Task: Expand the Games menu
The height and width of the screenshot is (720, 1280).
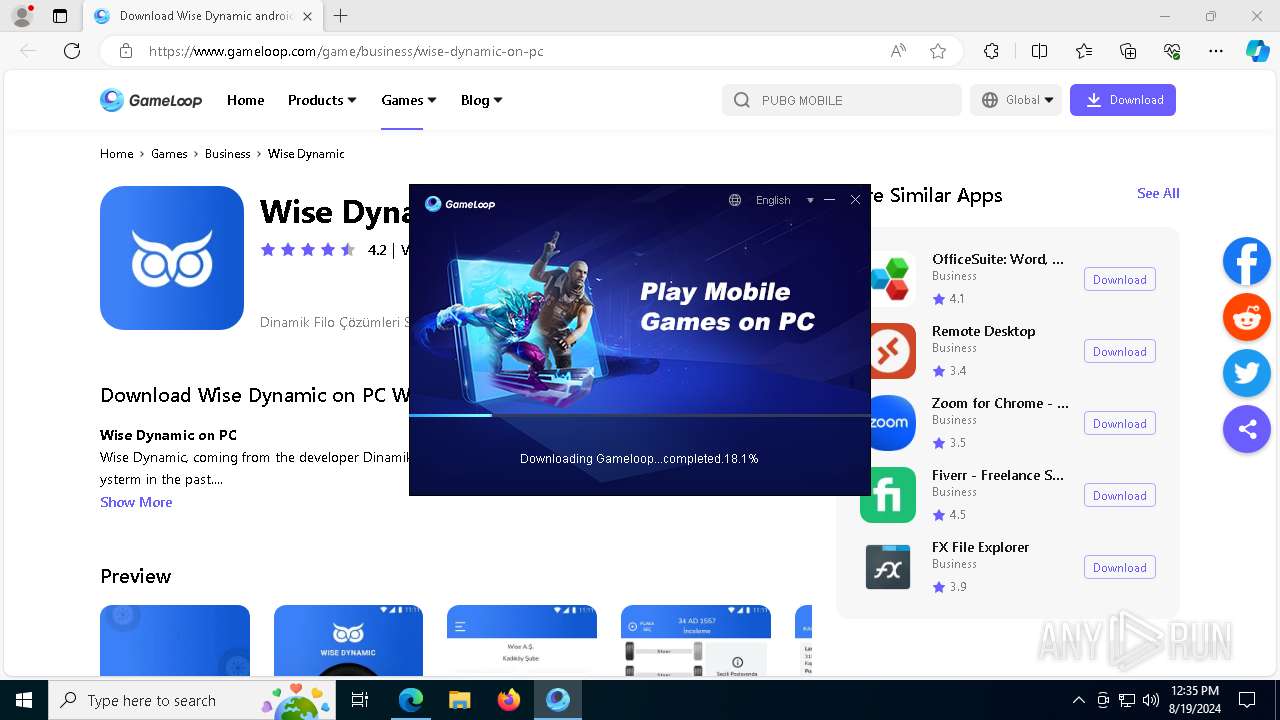Action: (x=409, y=100)
